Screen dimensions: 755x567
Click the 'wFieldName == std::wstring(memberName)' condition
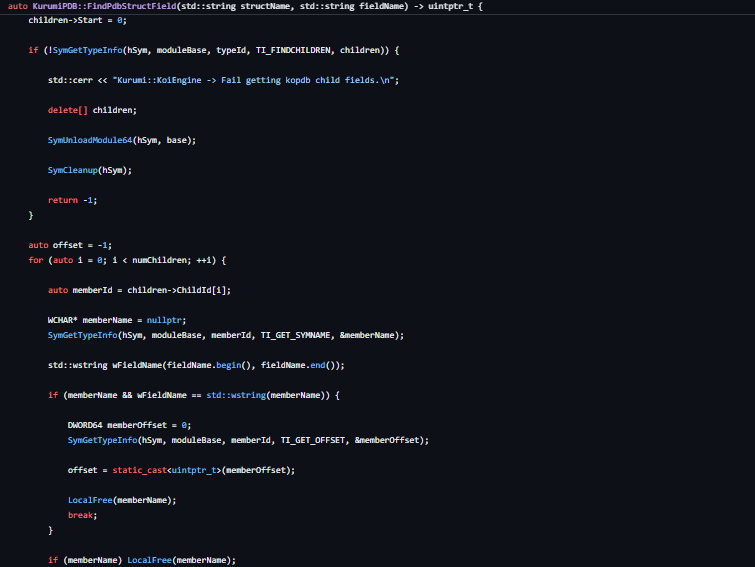[234, 395]
